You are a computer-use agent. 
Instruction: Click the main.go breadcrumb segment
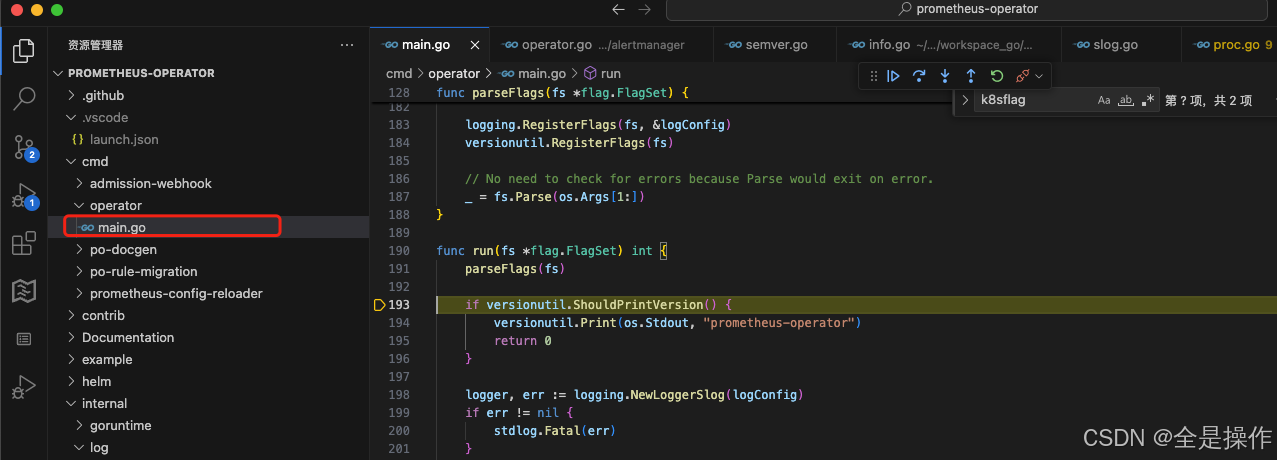[532, 73]
